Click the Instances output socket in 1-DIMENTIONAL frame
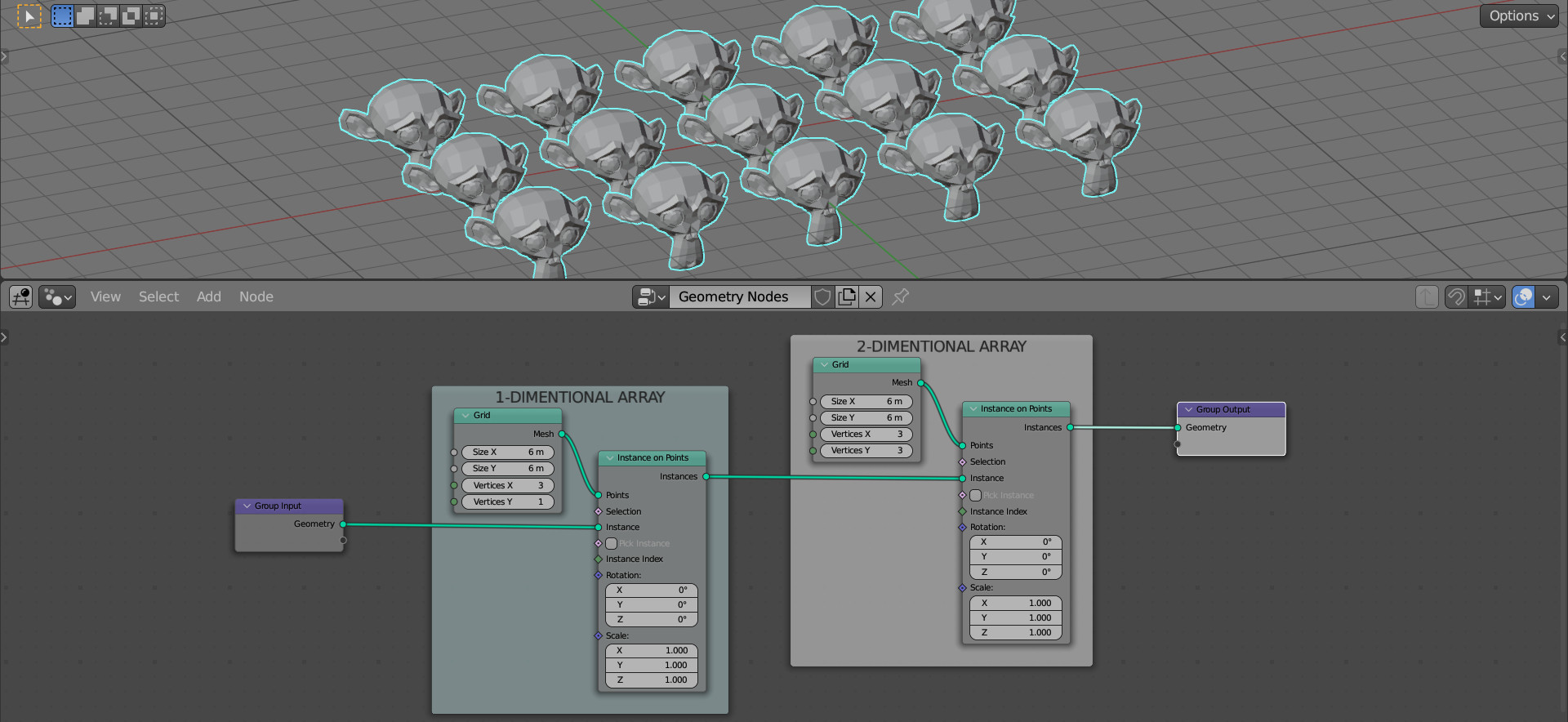Image resolution: width=1568 pixels, height=722 pixels. coord(706,477)
